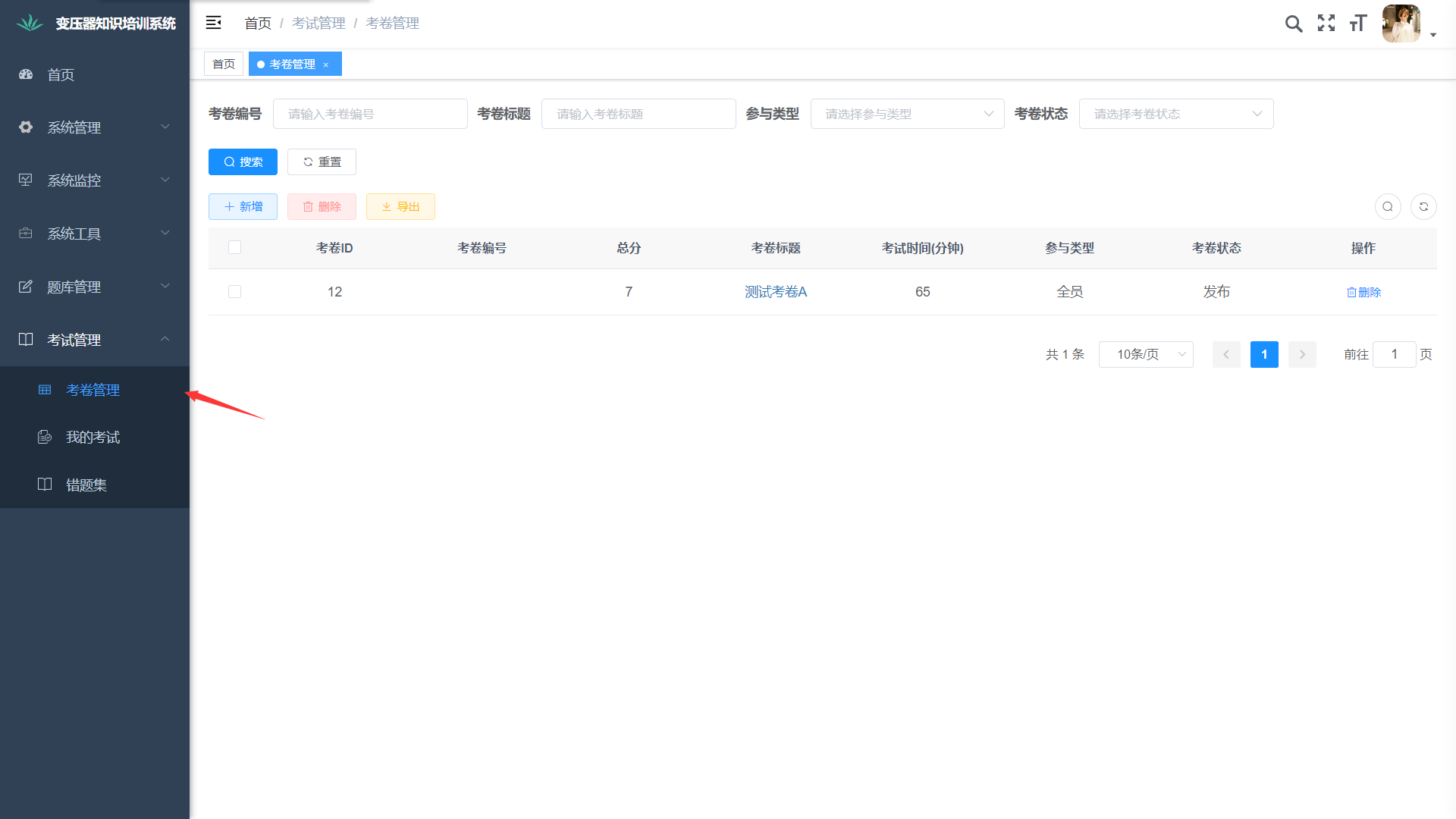Screen dimensions: 1456x819
Task: Open user avatar menu
Action: (x=1401, y=24)
